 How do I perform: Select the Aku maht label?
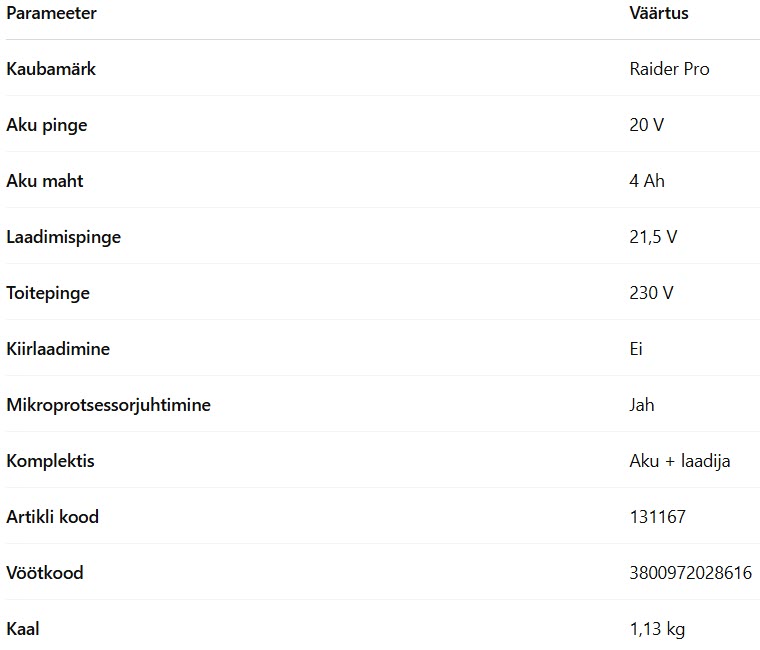[45, 181]
